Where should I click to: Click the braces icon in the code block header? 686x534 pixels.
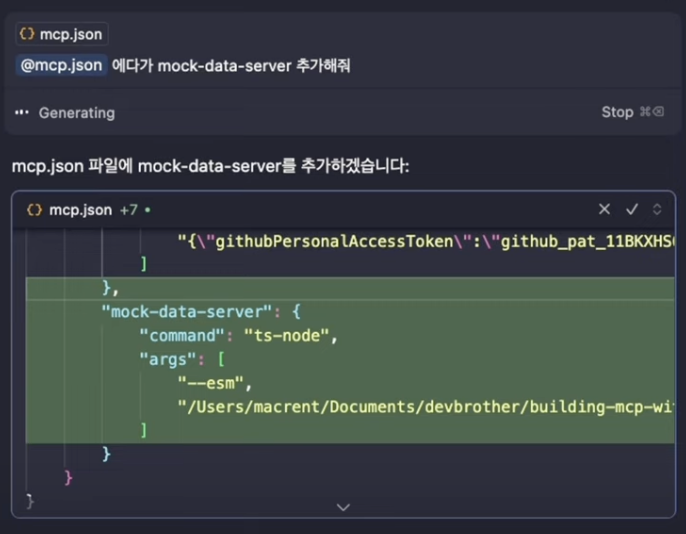[x=35, y=210]
